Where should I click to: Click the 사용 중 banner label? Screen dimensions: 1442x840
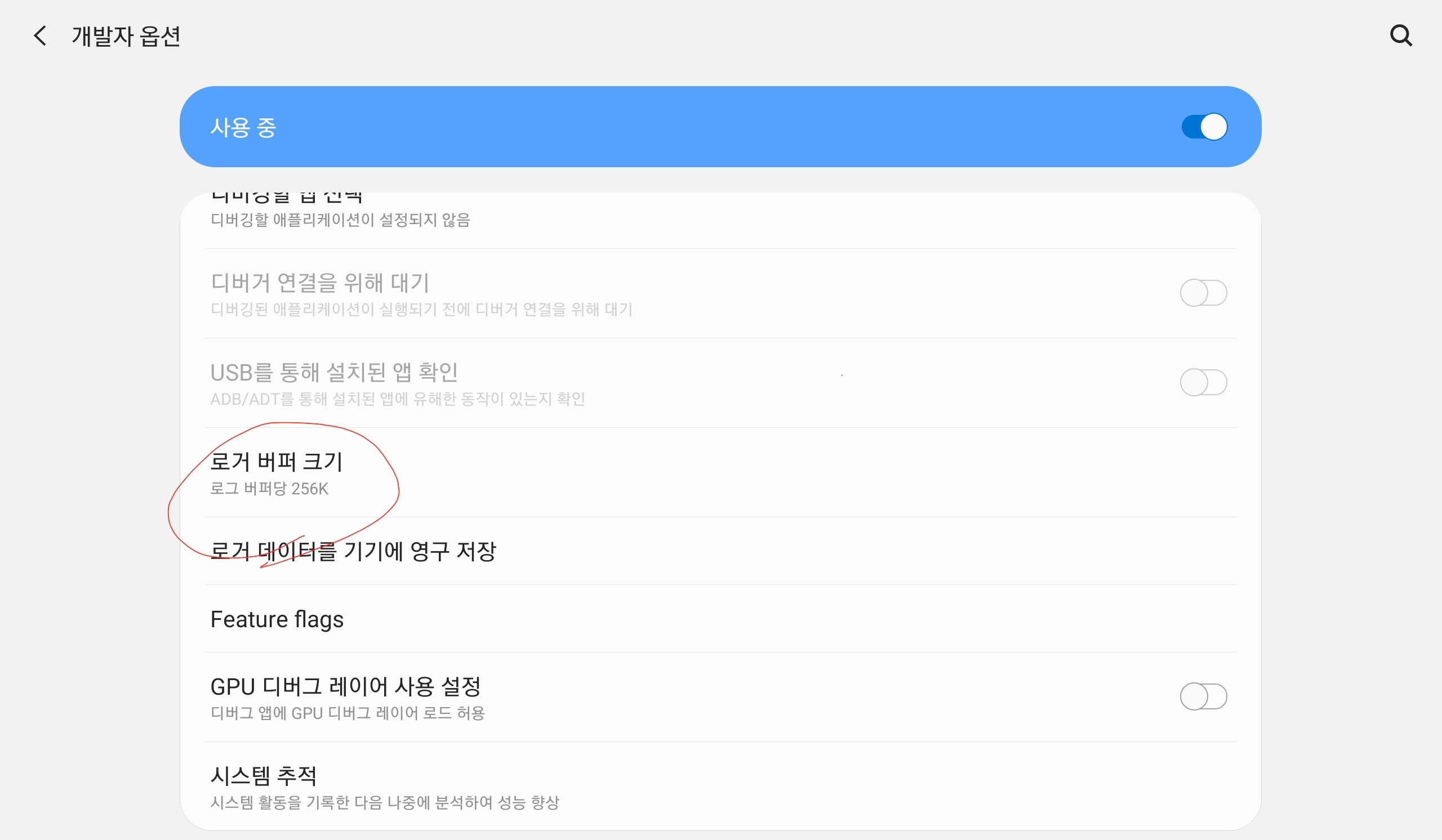[x=243, y=127]
